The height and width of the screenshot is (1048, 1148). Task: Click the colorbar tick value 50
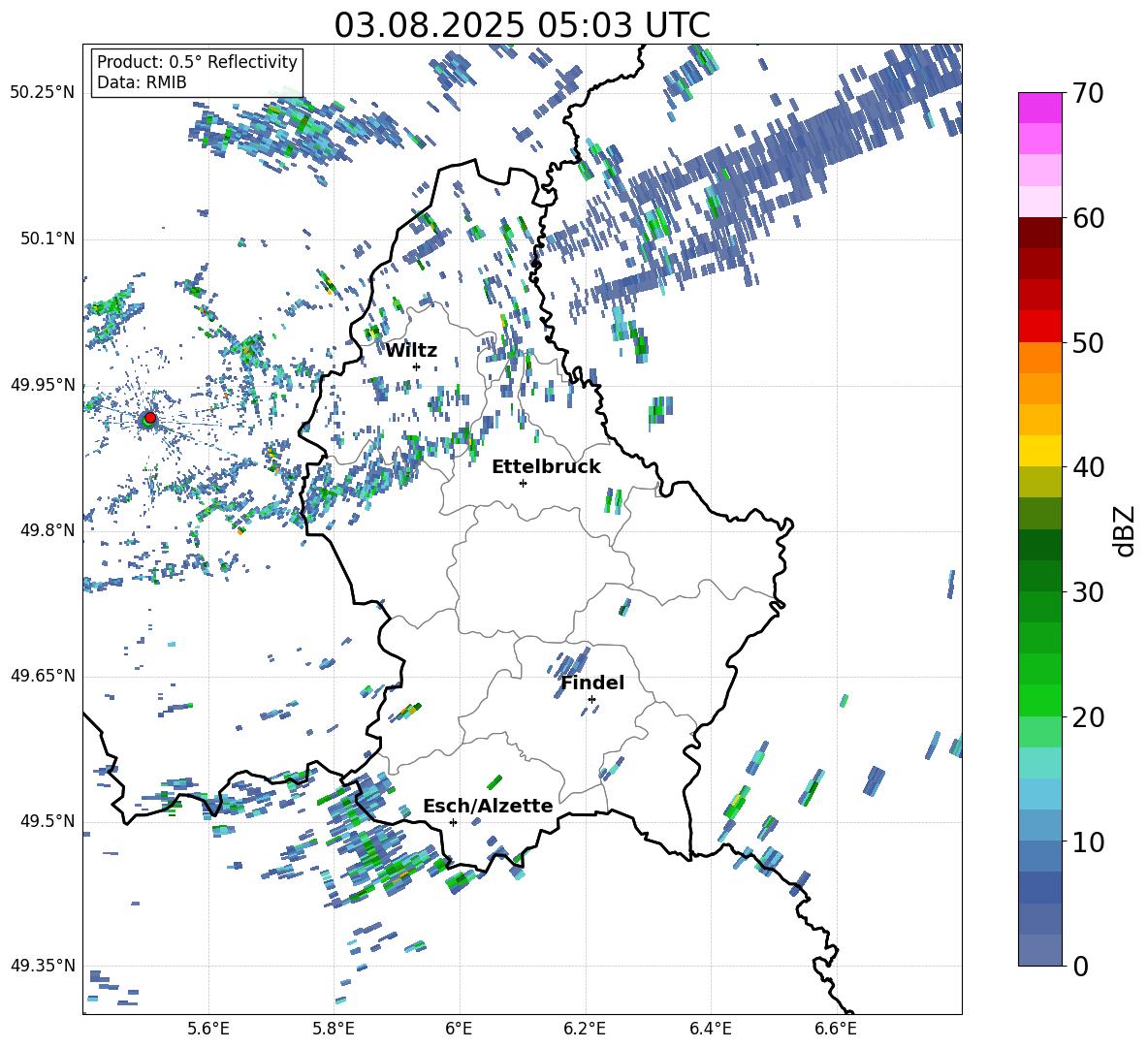point(1088,343)
